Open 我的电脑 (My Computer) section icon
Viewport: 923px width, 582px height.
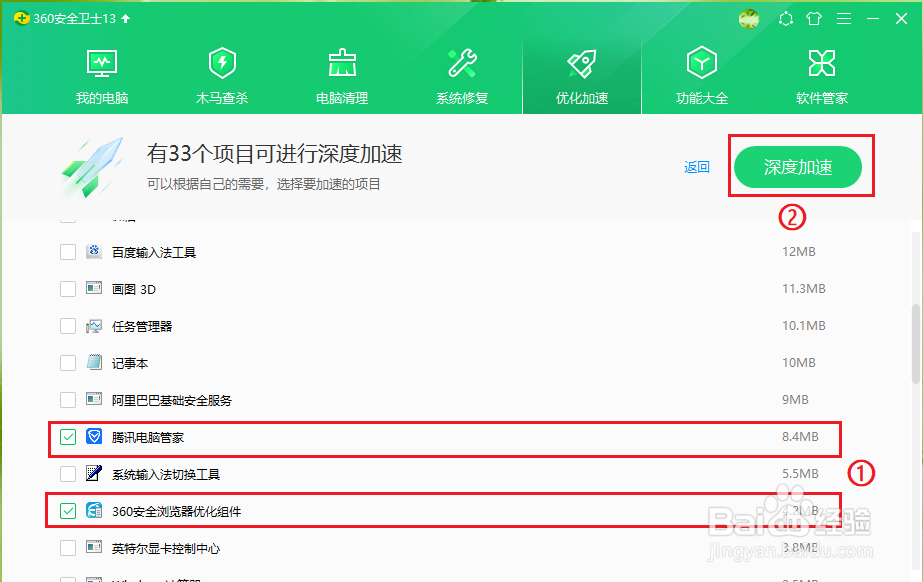[102, 64]
